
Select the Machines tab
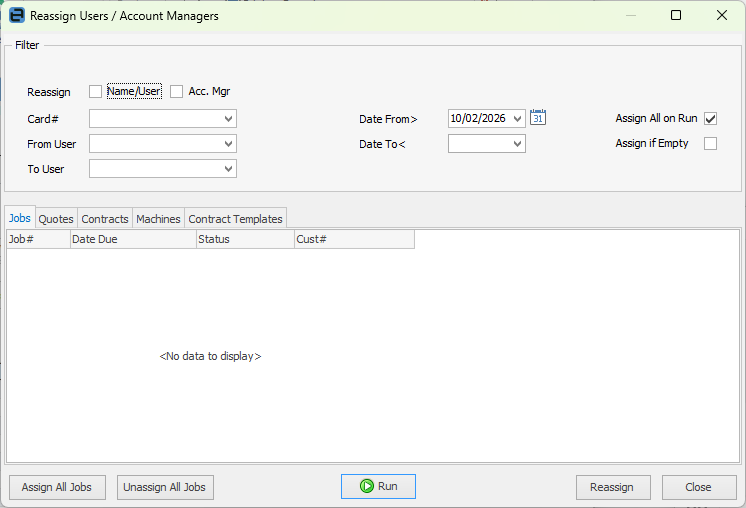(x=158, y=219)
